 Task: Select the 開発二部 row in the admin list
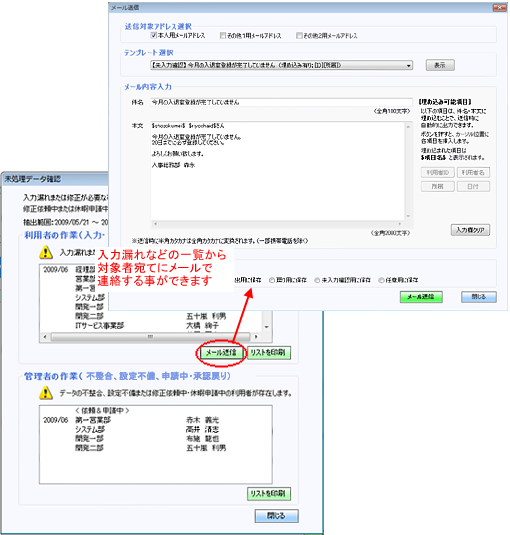[x=89, y=448]
